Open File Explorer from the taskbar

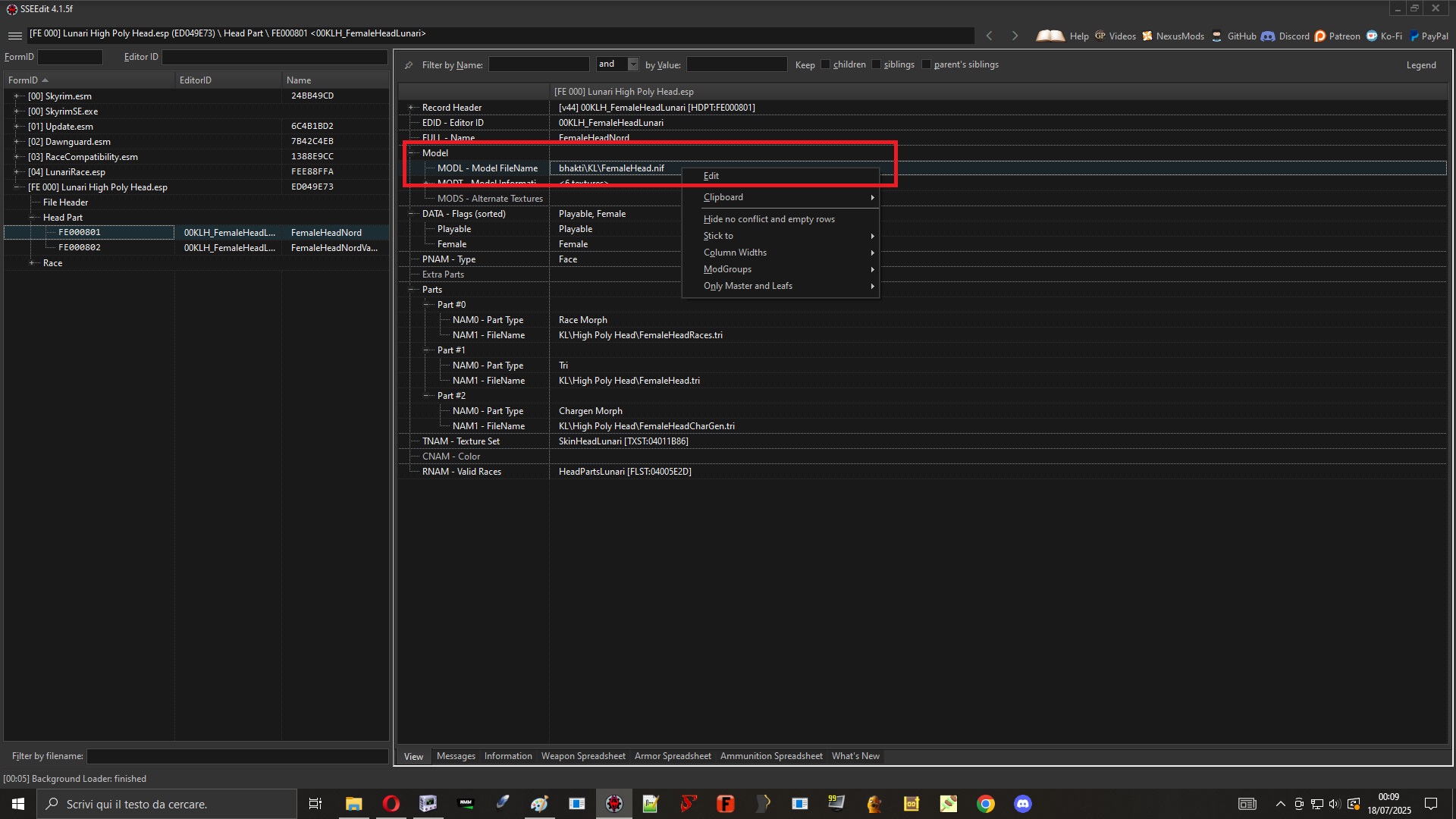point(353,804)
